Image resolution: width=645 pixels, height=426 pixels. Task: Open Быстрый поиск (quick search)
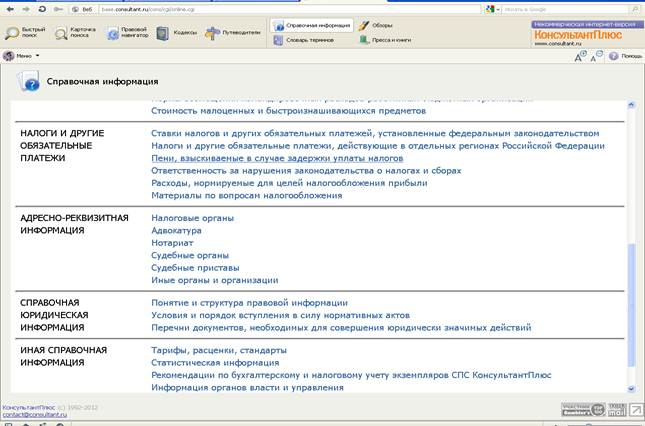tap(25, 32)
